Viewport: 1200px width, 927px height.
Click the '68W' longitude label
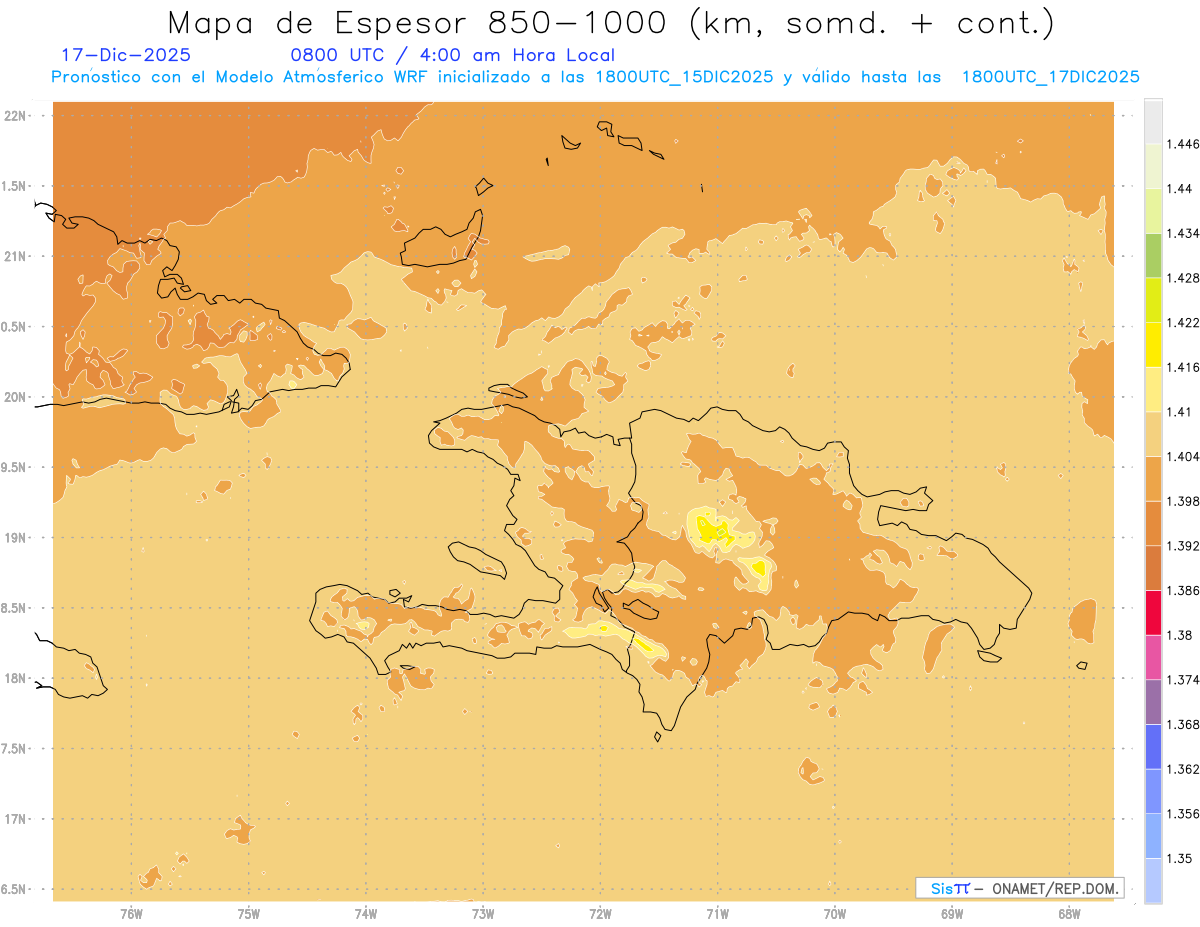[x=1069, y=914]
